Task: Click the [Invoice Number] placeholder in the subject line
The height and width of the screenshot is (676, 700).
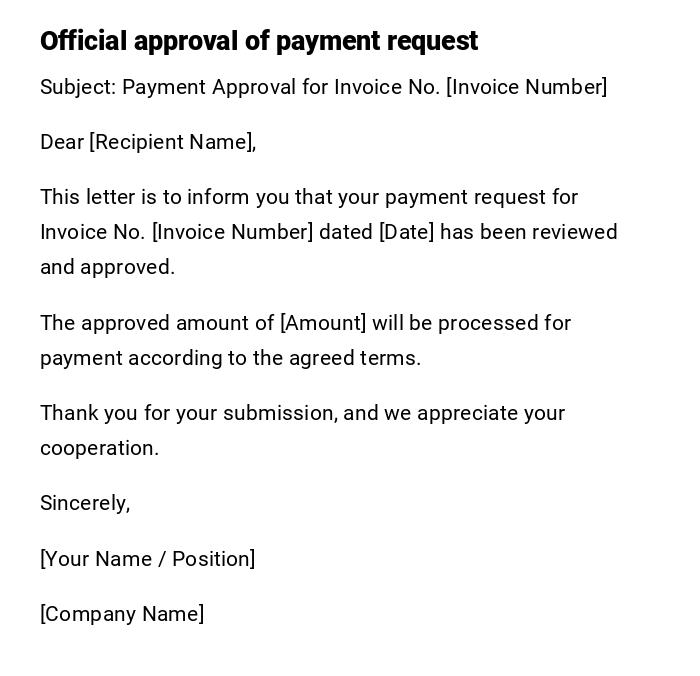Action: [526, 87]
